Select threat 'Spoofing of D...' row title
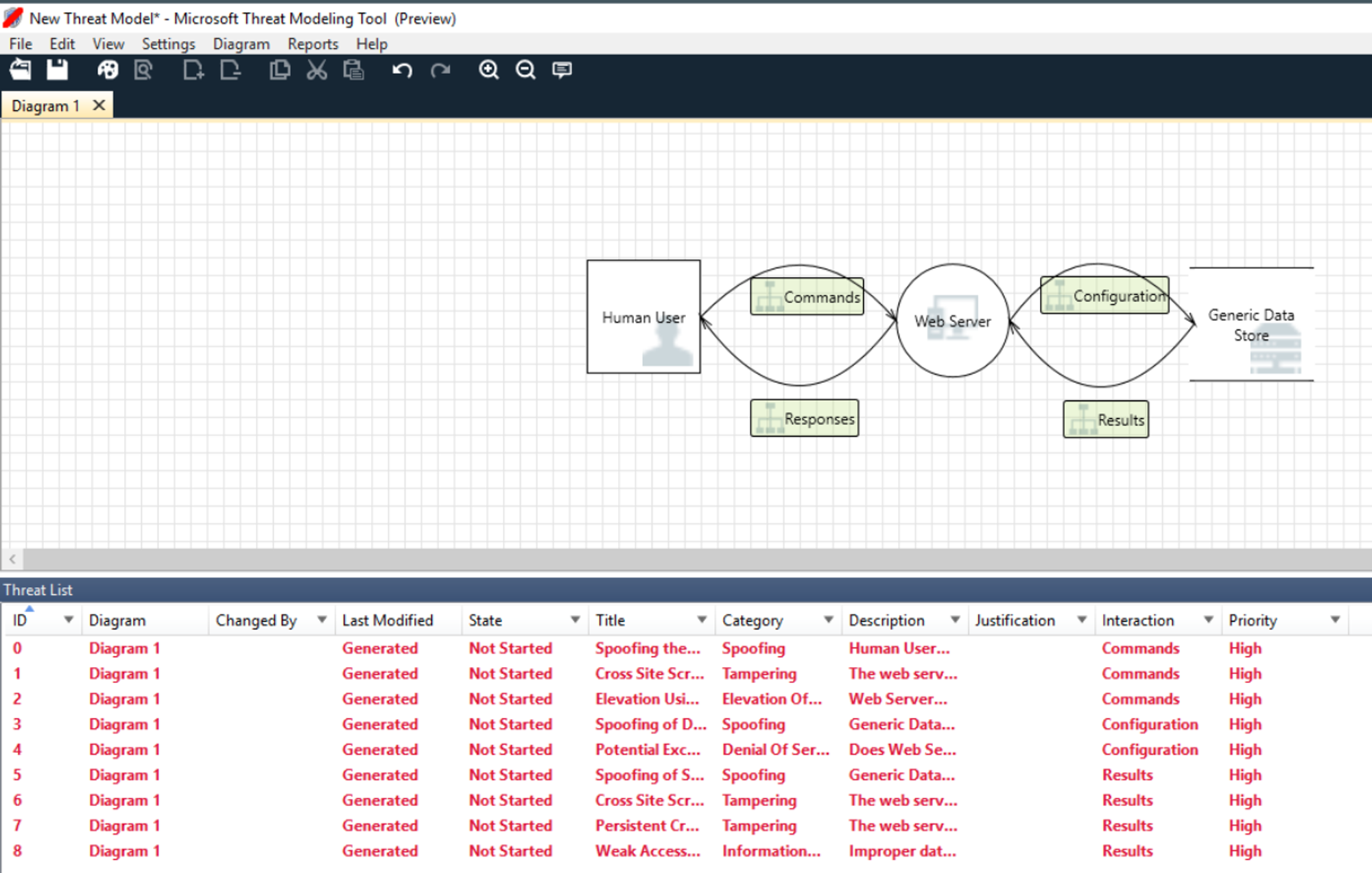This screenshot has height=873, width=1372. tap(650, 724)
